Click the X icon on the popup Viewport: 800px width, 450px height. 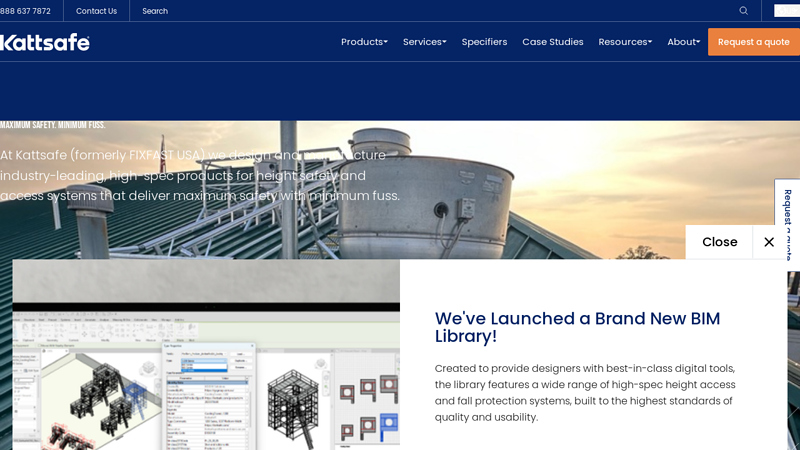[768, 242]
